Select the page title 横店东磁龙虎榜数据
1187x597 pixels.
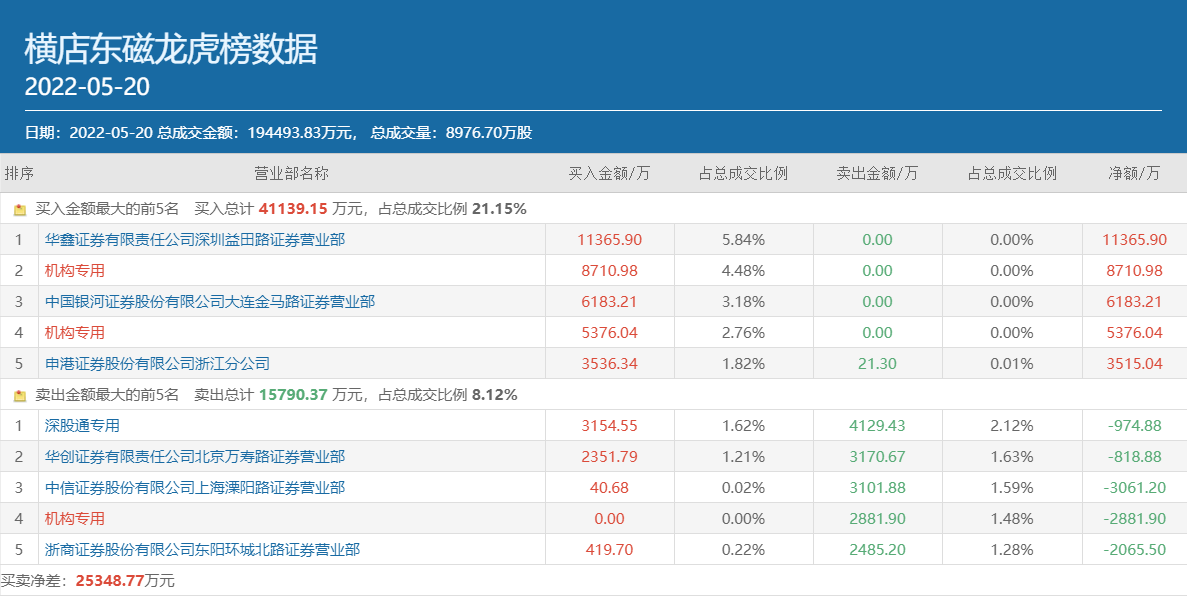[x=171, y=50]
